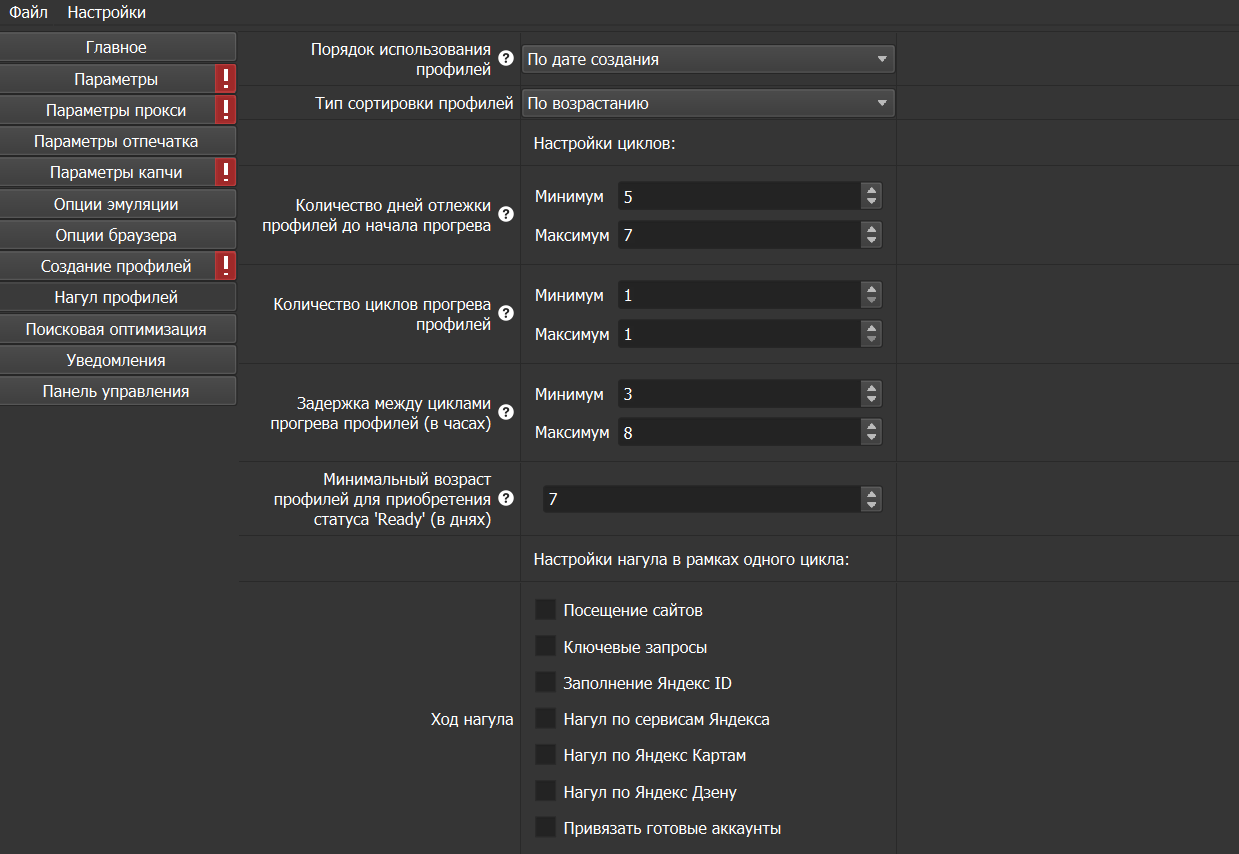1239x854 pixels.
Task: Click help icon for 'Минимальный возраст профилей'
Action: [x=505, y=498]
